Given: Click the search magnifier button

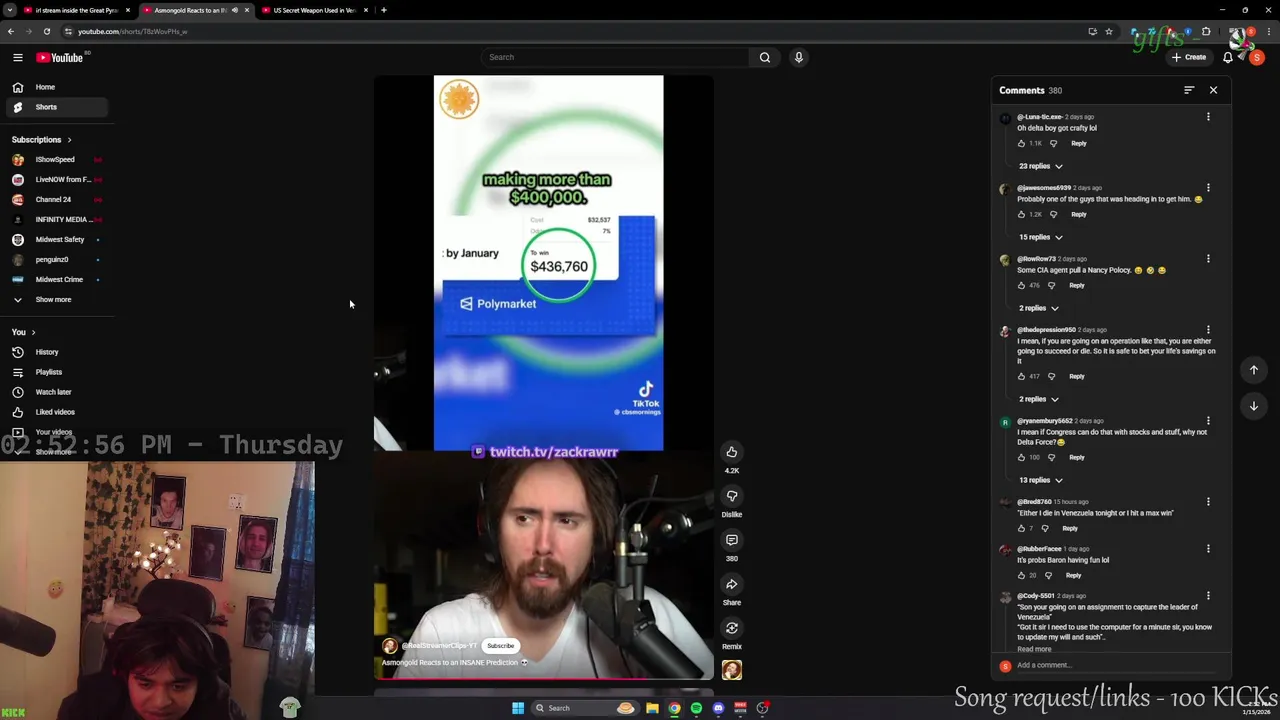Looking at the screenshot, I should (x=765, y=57).
